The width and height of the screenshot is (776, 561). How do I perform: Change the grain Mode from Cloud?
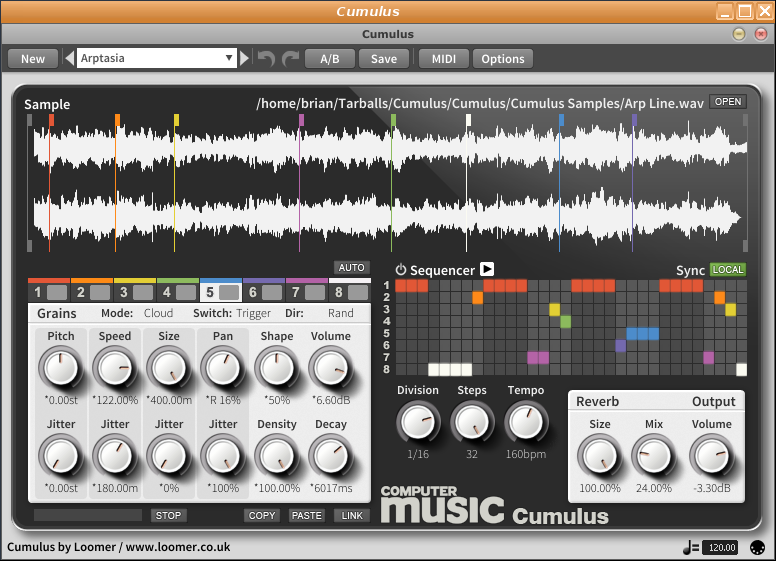point(158,313)
